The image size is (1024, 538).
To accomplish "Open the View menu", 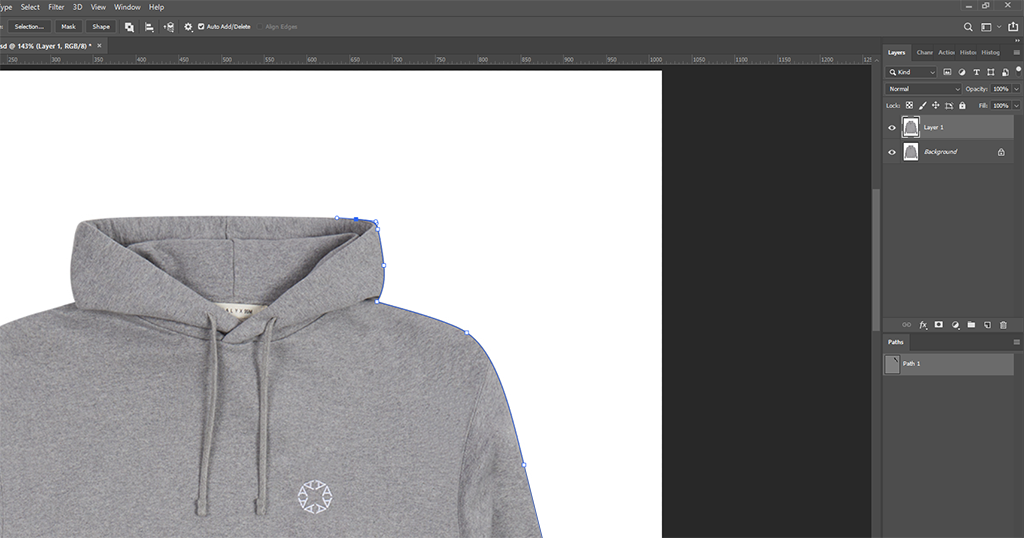I will (x=98, y=7).
